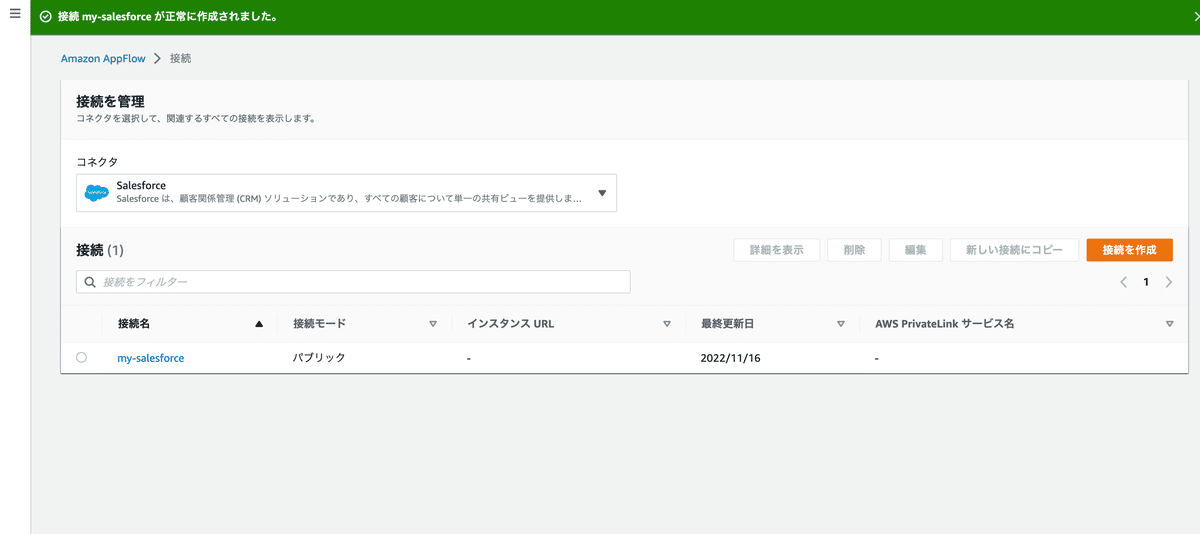1200x534 pixels.
Task: Click the 2022/11/16 date cell
Action: [731, 357]
